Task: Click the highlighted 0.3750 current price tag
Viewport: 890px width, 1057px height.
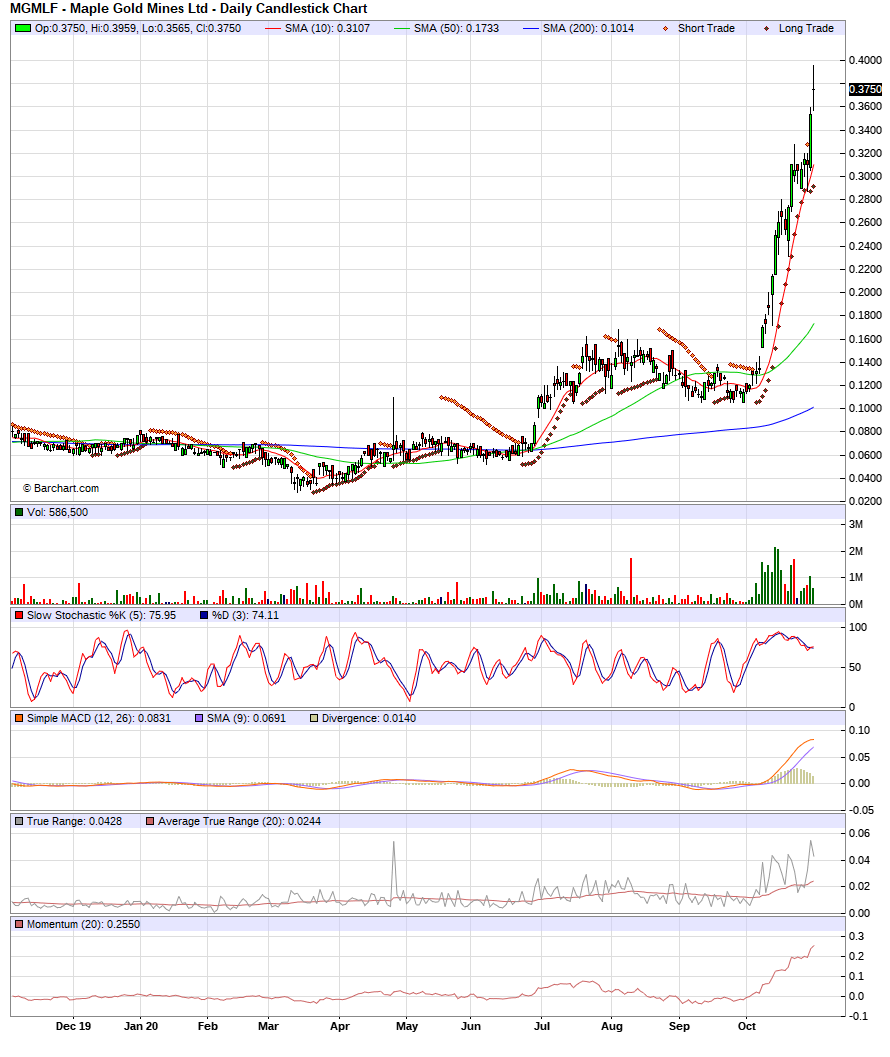Action: pos(865,89)
